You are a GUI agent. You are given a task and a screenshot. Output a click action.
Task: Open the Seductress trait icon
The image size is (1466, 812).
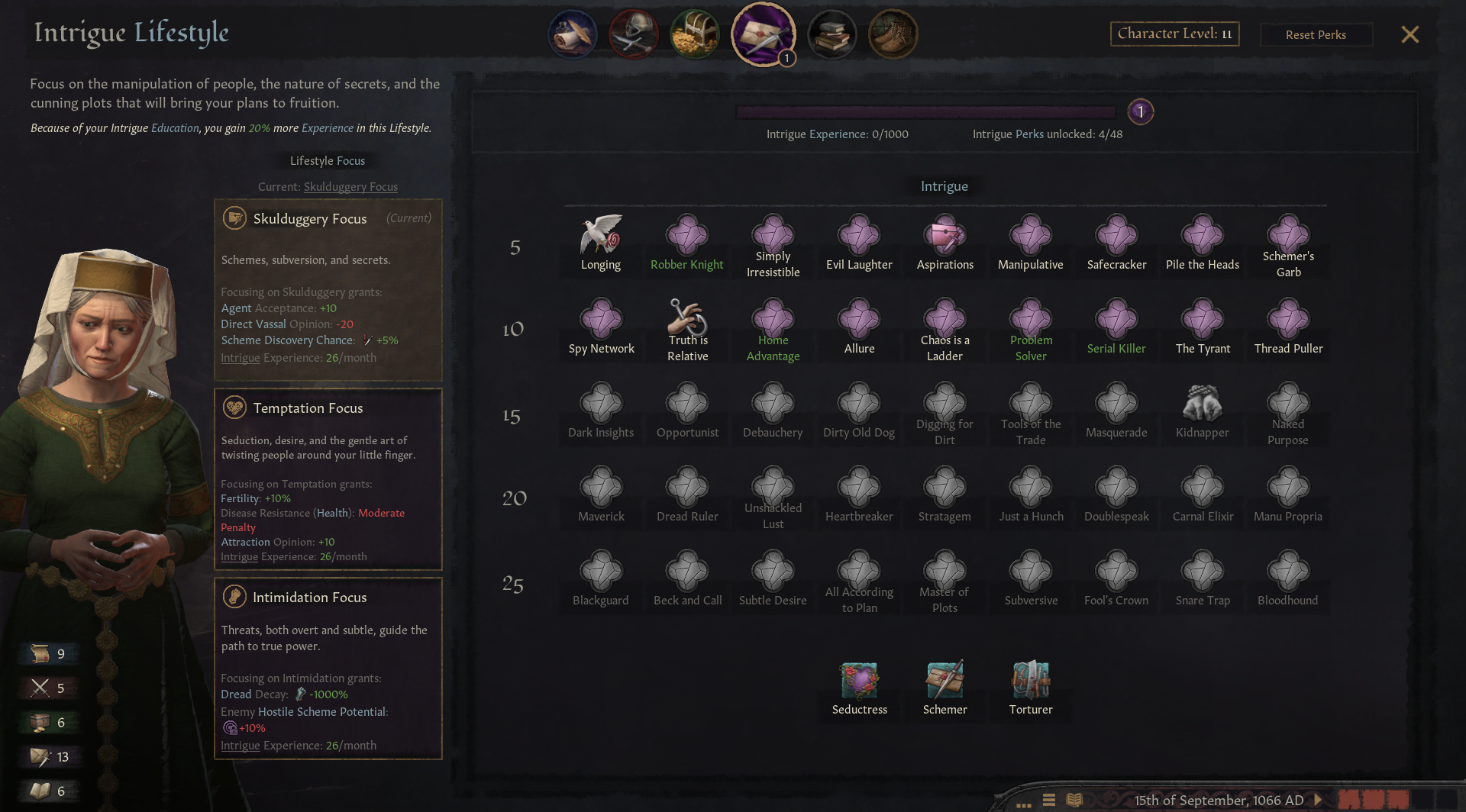click(859, 679)
